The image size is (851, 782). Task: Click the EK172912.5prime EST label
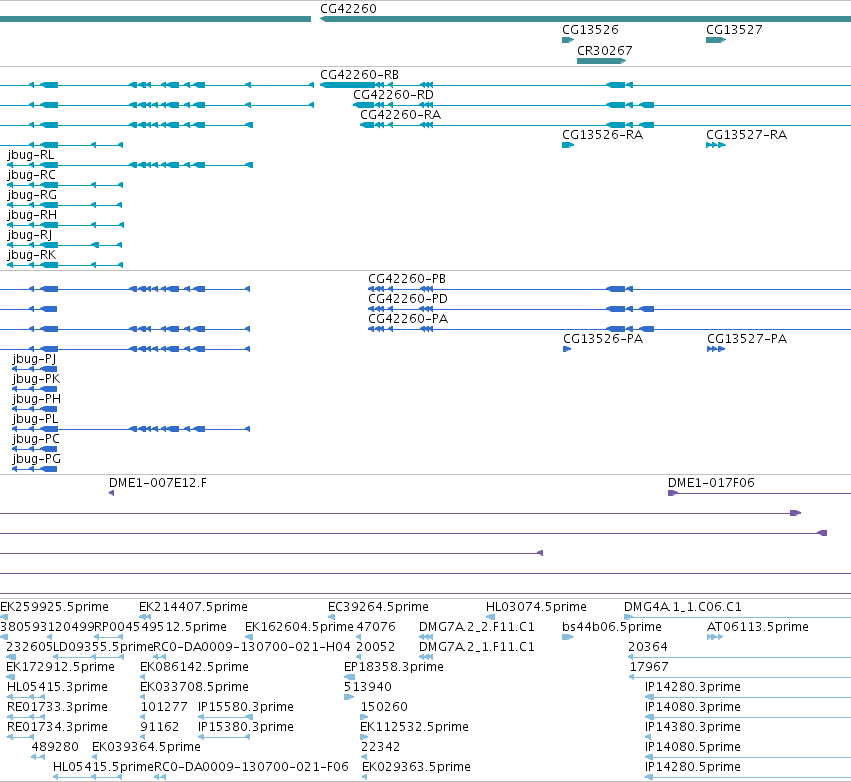point(60,667)
